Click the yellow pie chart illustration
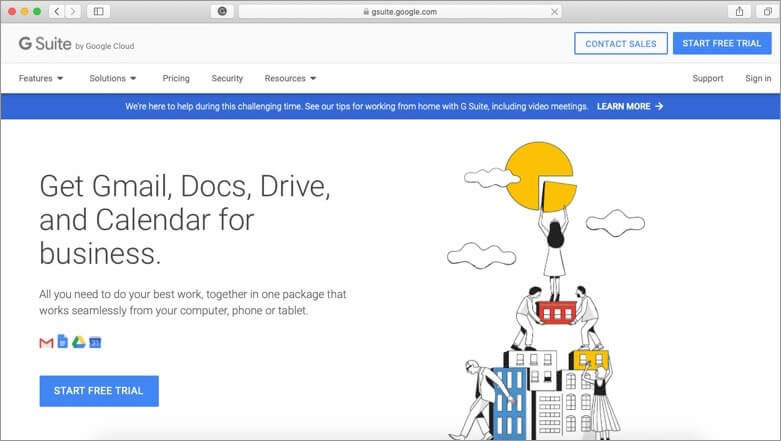 [x=541, y=177]
